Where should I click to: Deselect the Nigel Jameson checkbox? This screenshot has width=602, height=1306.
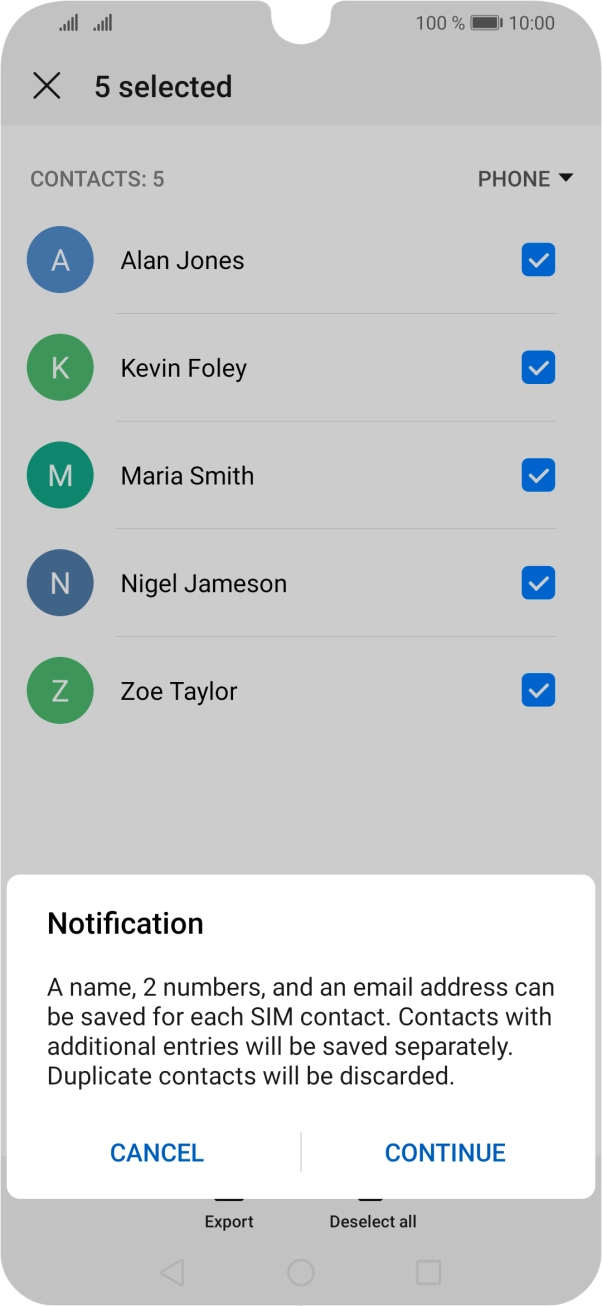coord(538,583)
